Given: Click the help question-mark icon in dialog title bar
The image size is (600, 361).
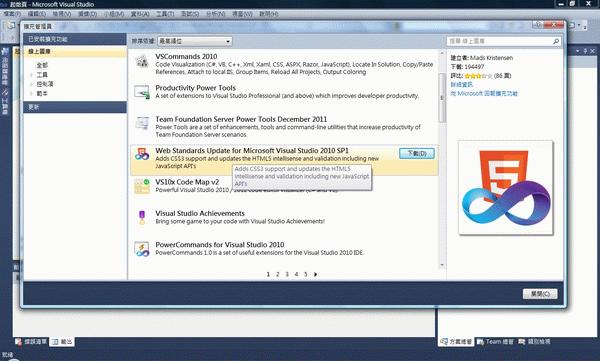Looking at the screenshot, I should tap(538, 25).
